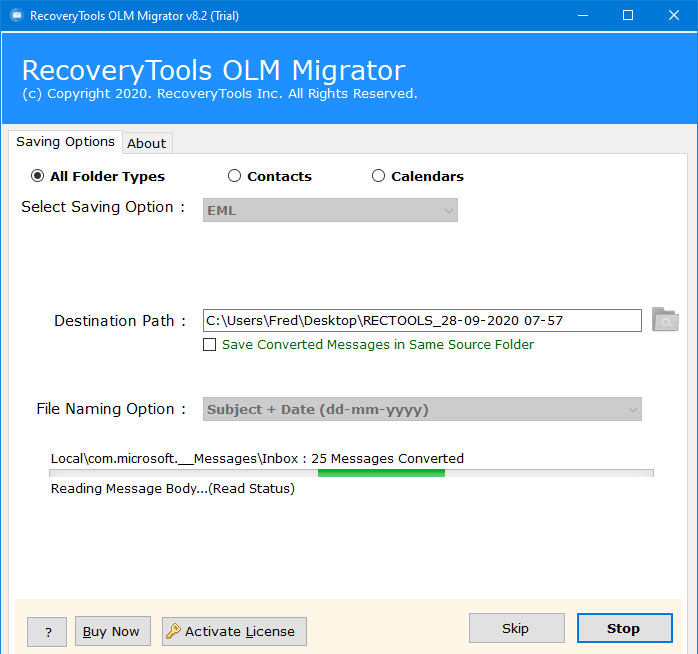Click the 'File Naming Option :' label
The width and height of the screenshot is (698, 654).
pos(111,409)
